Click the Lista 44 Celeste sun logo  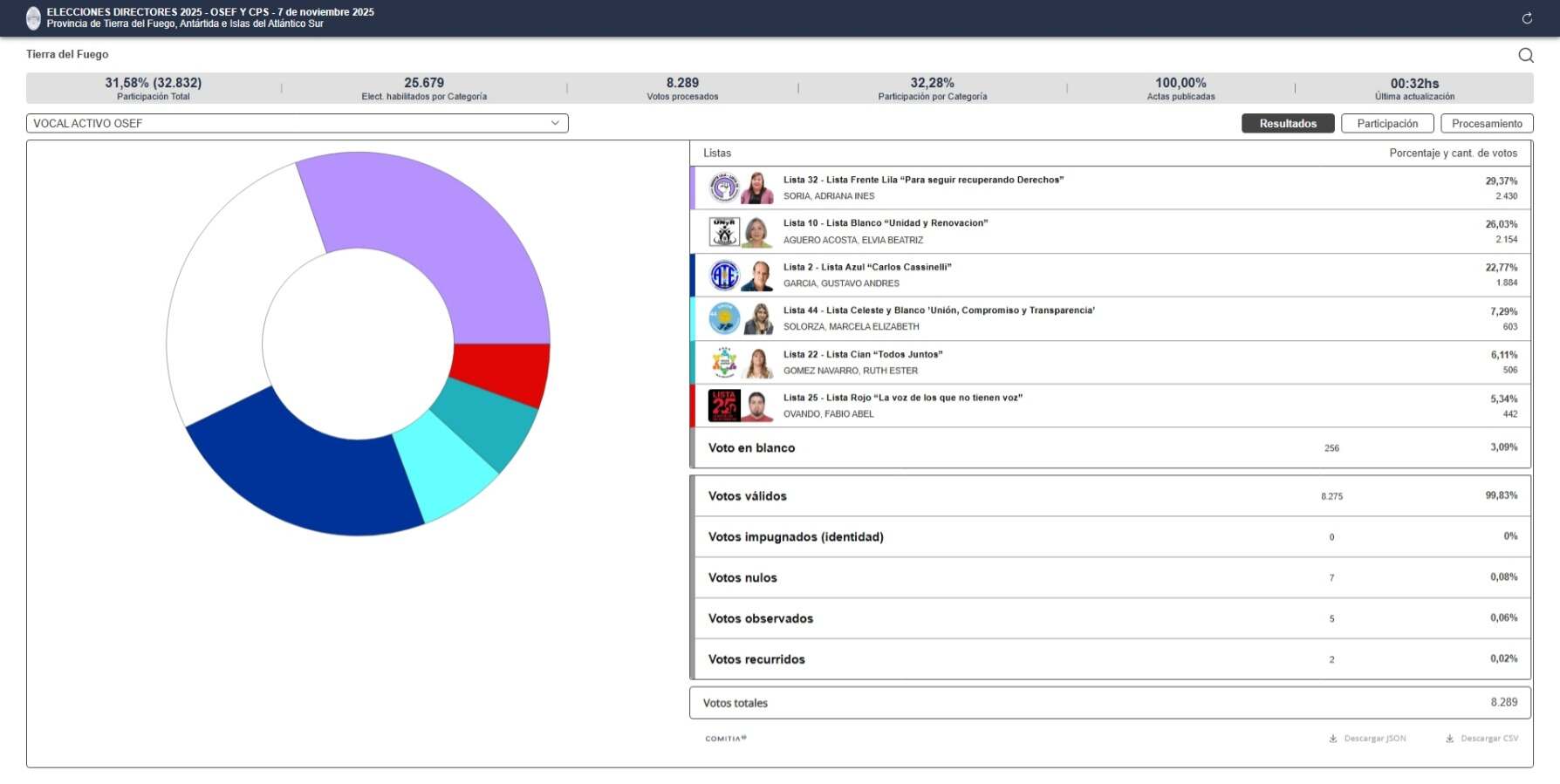pos(723,318)
